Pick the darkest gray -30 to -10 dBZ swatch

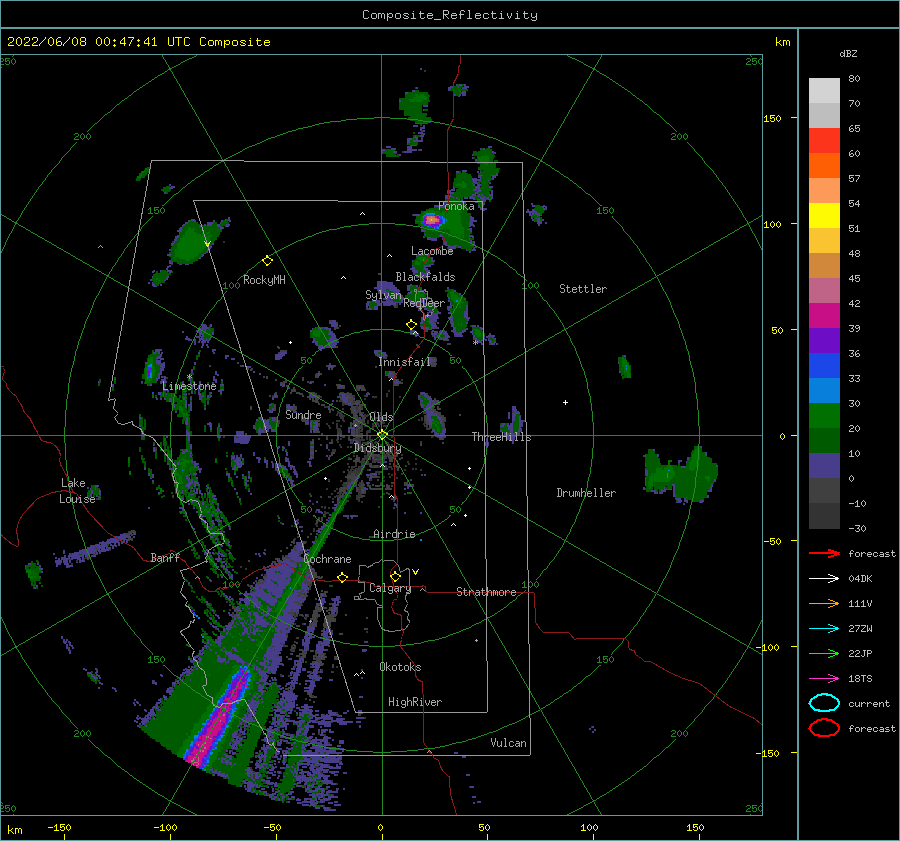click(824, 516)
